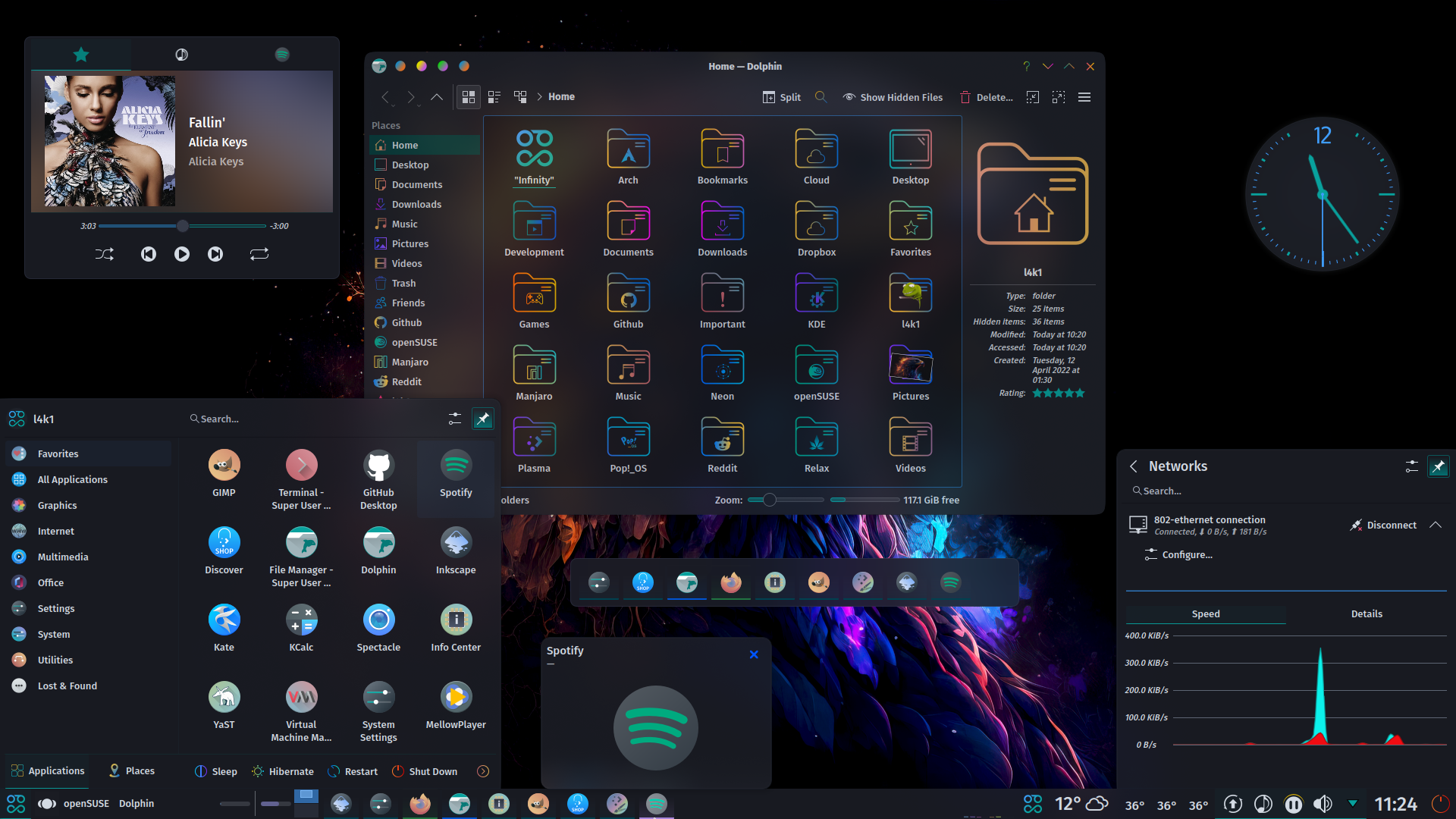
Task: Click the up arrow to parent folder
Action: 436,97
